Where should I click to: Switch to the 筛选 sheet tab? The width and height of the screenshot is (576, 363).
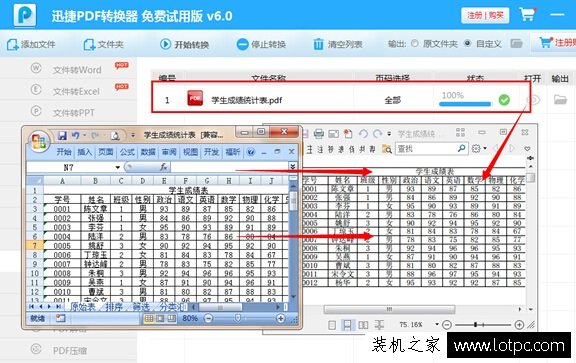coord(141,307)
